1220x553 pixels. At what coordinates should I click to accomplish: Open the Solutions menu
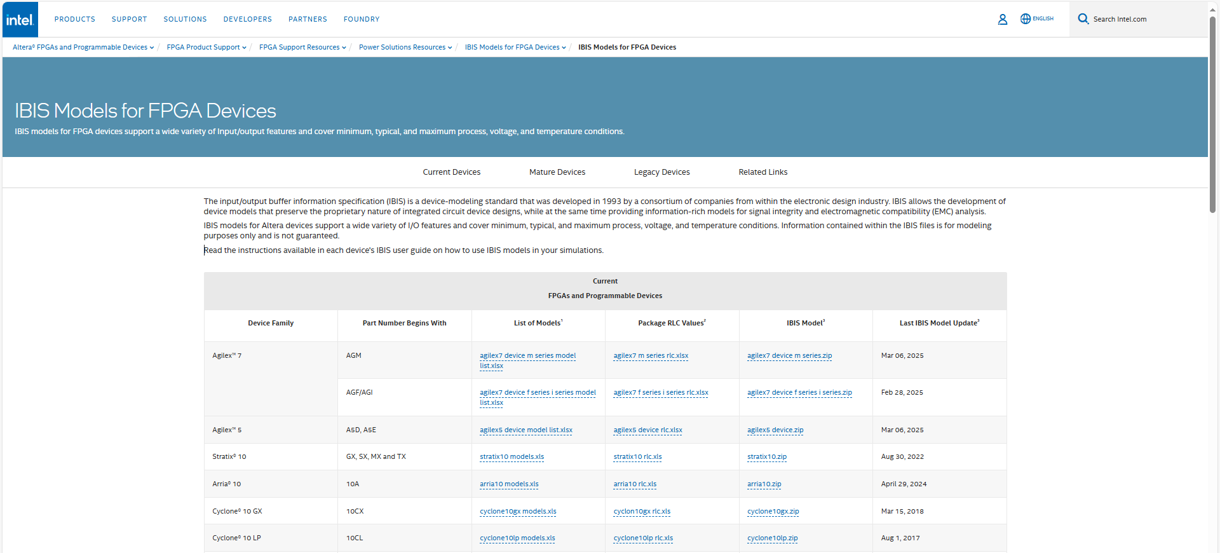tap(185, 19)
